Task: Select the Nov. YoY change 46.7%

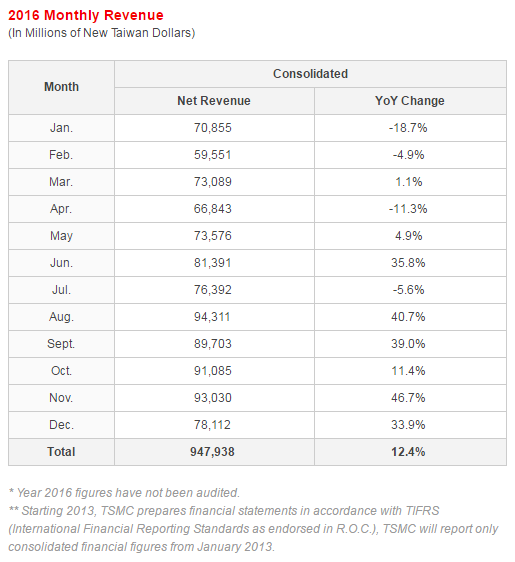Action: [x=408, y=398]
